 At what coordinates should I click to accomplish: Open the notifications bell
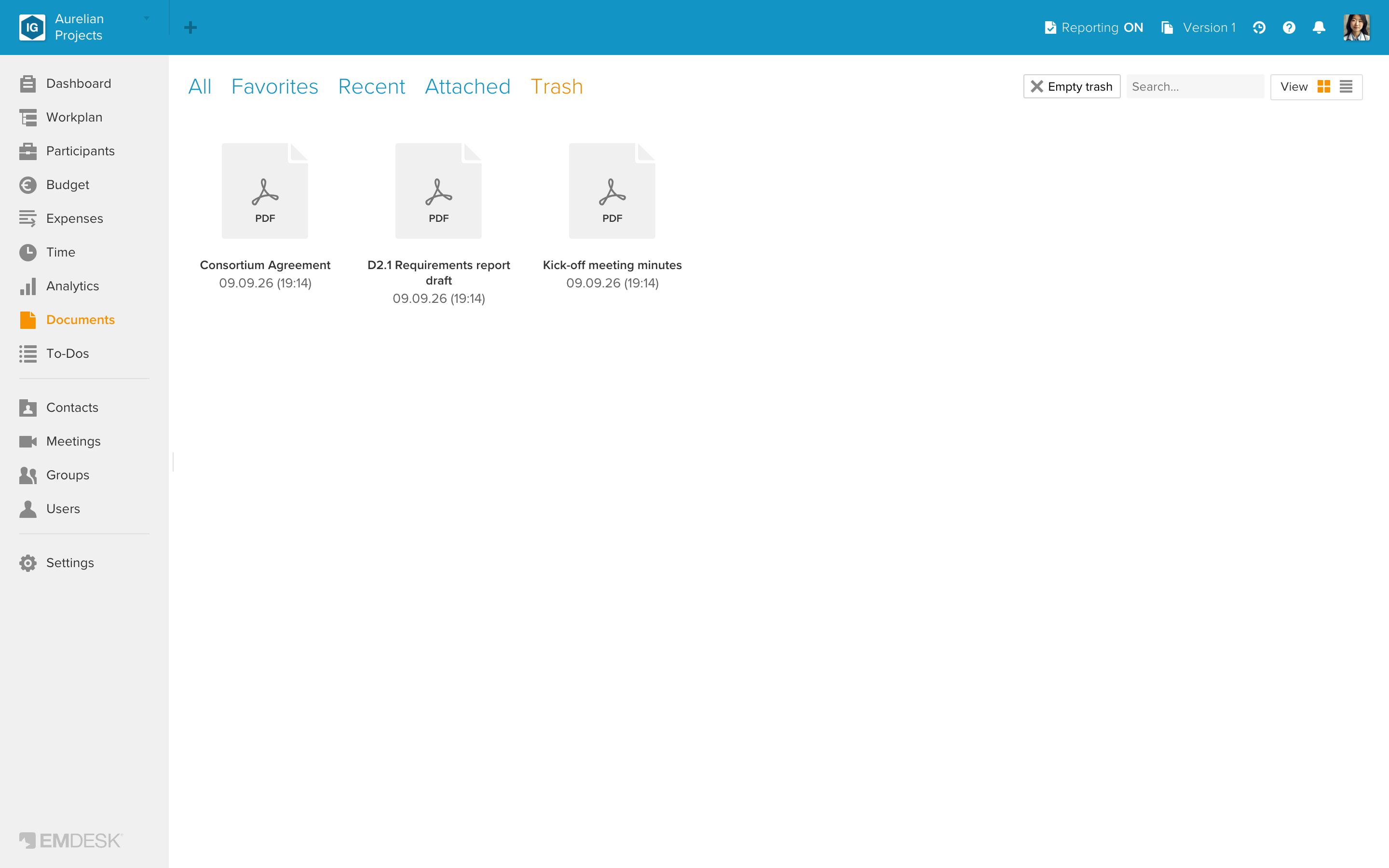tap(1319, 27)
